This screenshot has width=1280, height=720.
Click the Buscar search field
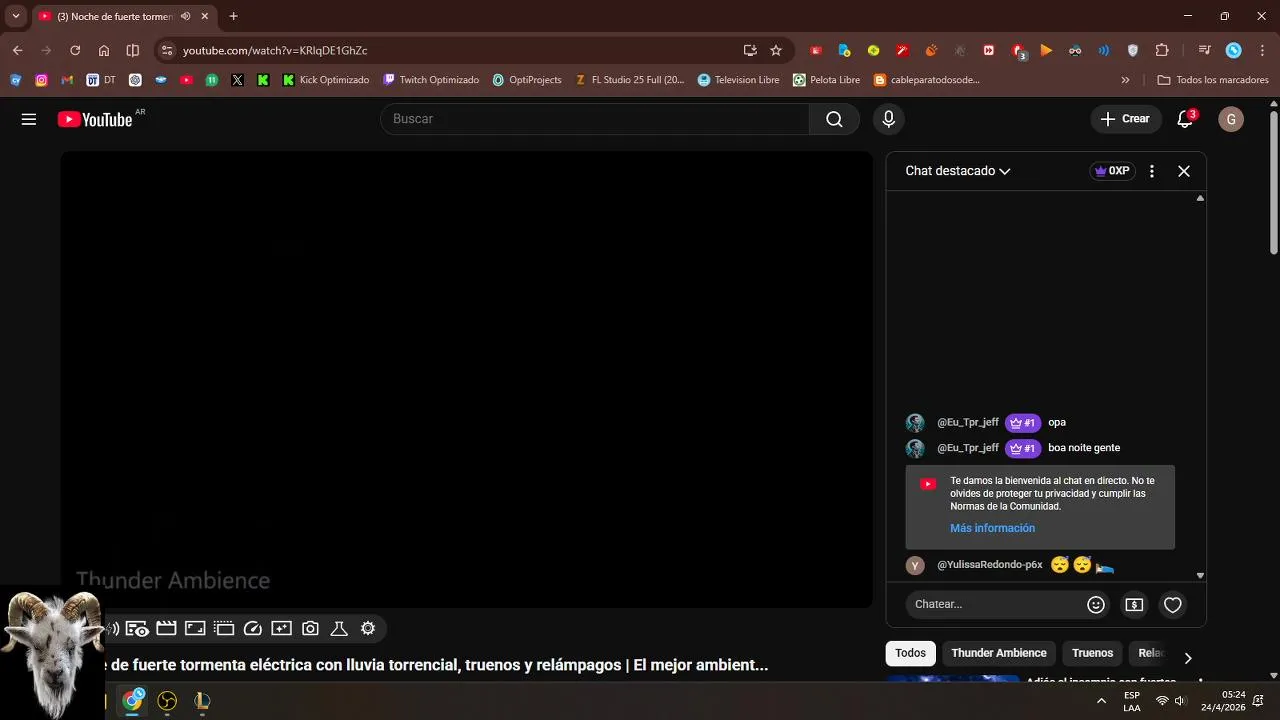[x=595, y=119]
